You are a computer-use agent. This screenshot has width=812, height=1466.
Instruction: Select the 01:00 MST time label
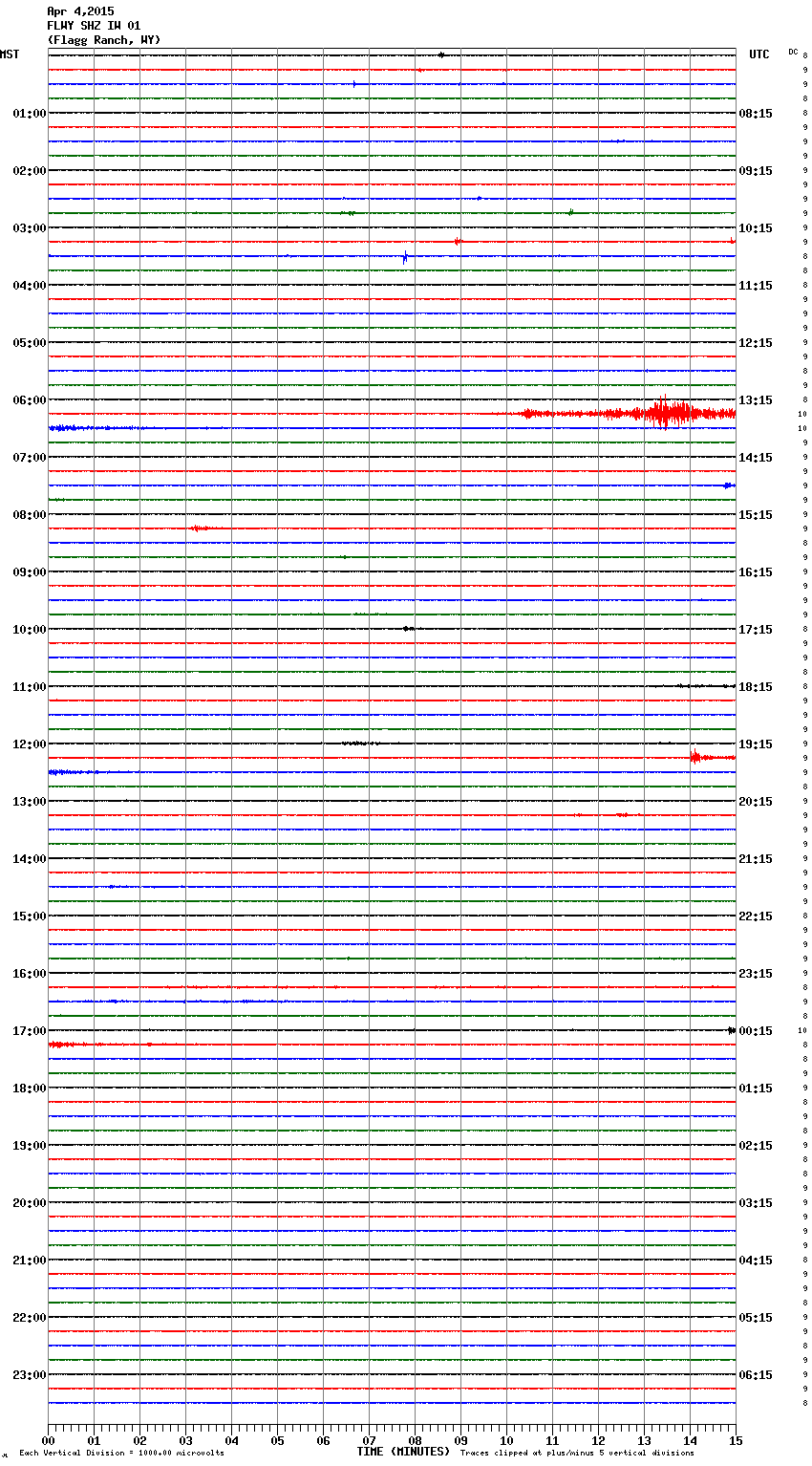tap(29, 114)
